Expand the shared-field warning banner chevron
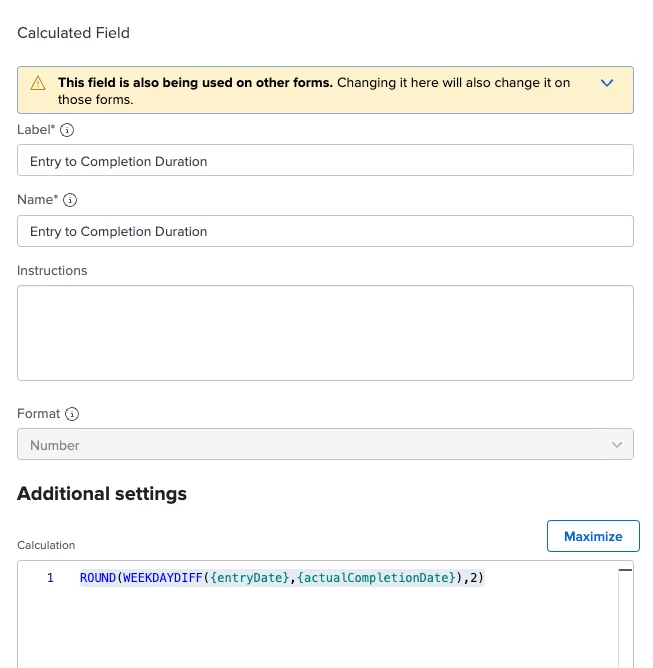The height and width of the screenshot is (668, 653). (x=607, y=83)
